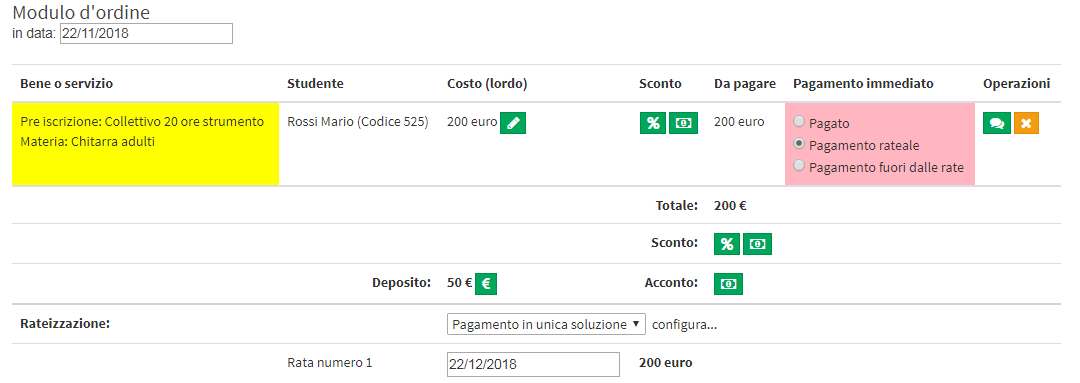Viewport: 1080px width, 383px height.
Task: Click the Rossi Mario (Codice 525) student name
Action: pyautogui.click(x=358, y=122)
